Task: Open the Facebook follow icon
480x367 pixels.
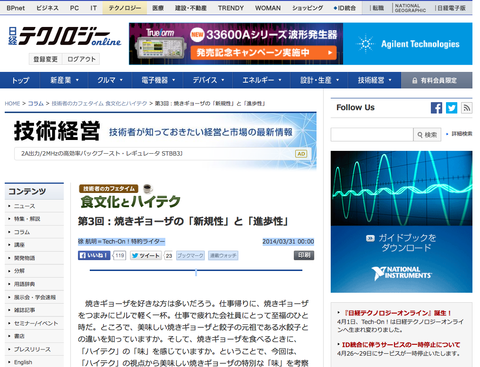Action: coord(436,108)
